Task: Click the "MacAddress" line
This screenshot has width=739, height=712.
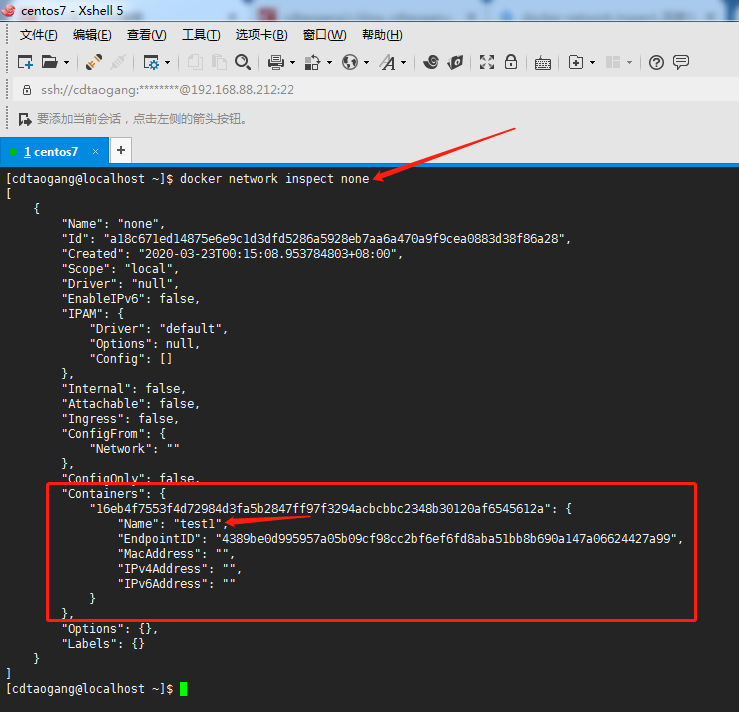Action: click(x=176, y=554)
